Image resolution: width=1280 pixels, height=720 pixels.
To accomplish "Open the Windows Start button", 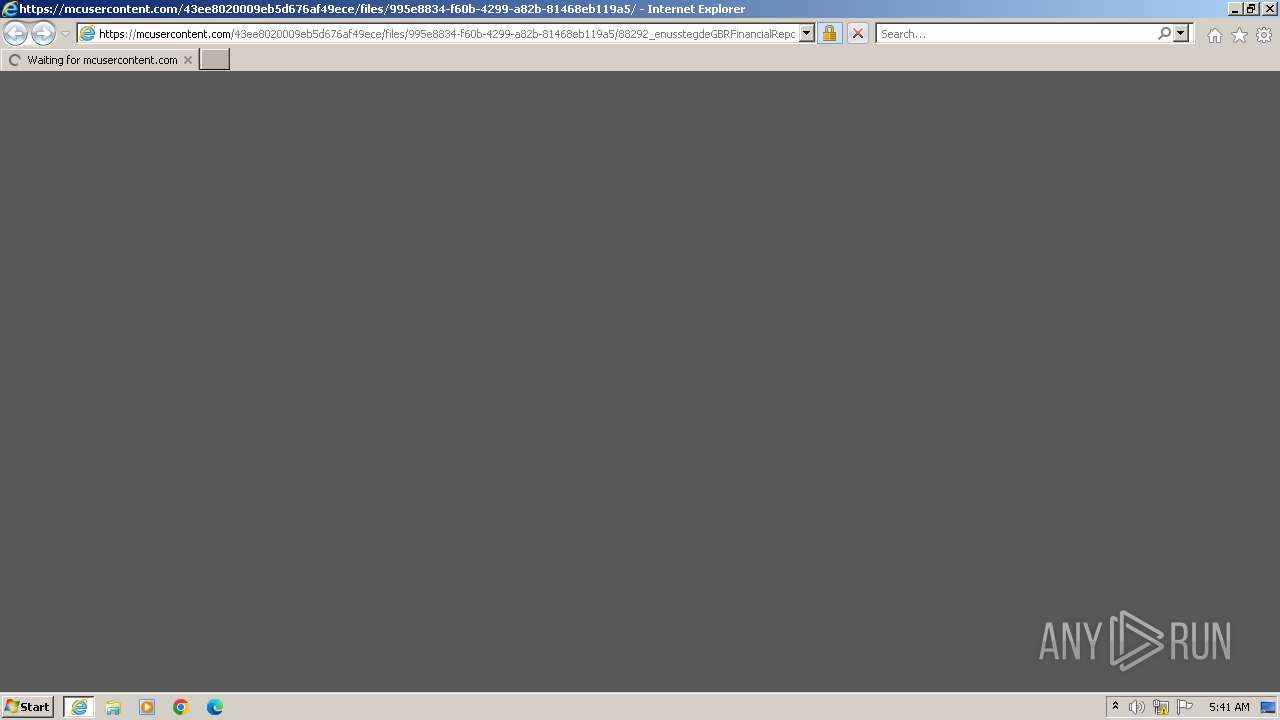I will pyautogui.click(x=27, y=707).
